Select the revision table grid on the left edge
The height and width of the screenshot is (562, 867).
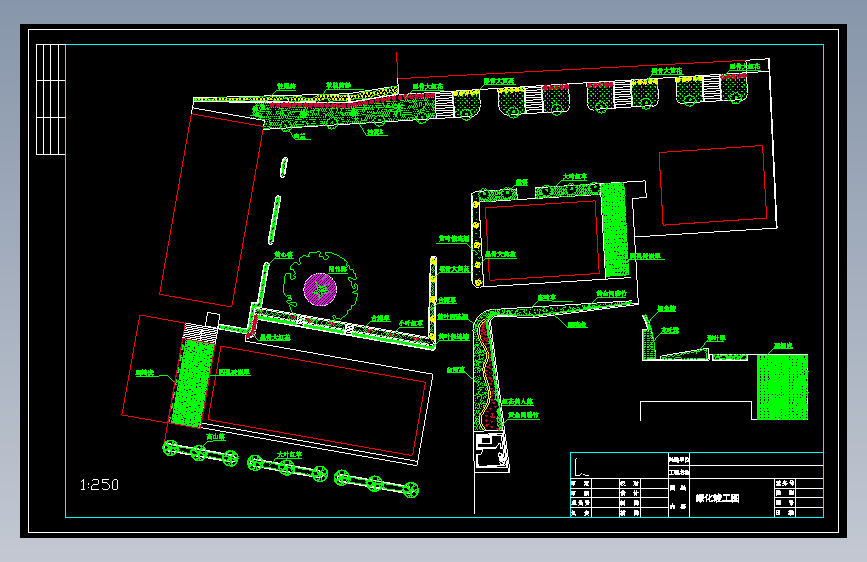(x=51, y=100)
